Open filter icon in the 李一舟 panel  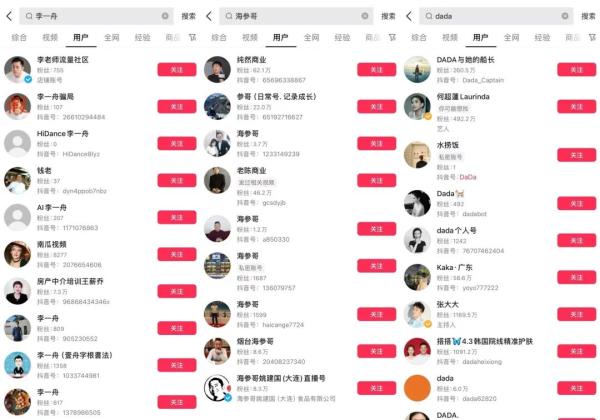[192, 37]
